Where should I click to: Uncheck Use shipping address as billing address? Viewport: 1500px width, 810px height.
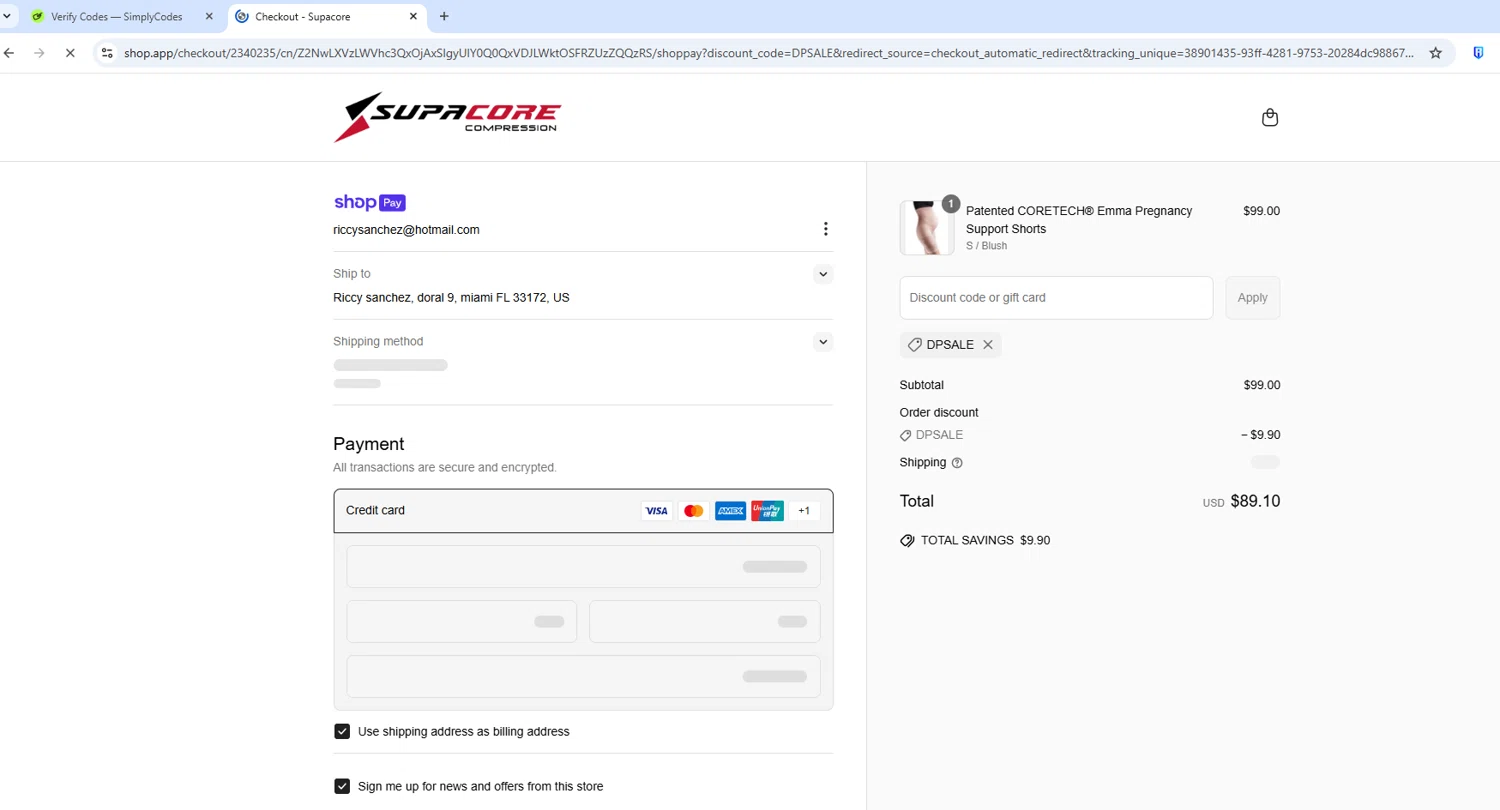click(342, 732)
